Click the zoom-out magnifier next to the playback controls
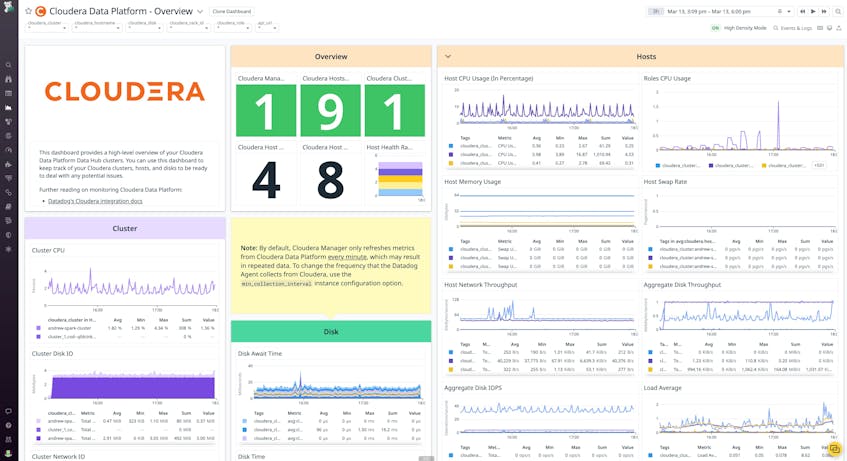 [838, 11]
